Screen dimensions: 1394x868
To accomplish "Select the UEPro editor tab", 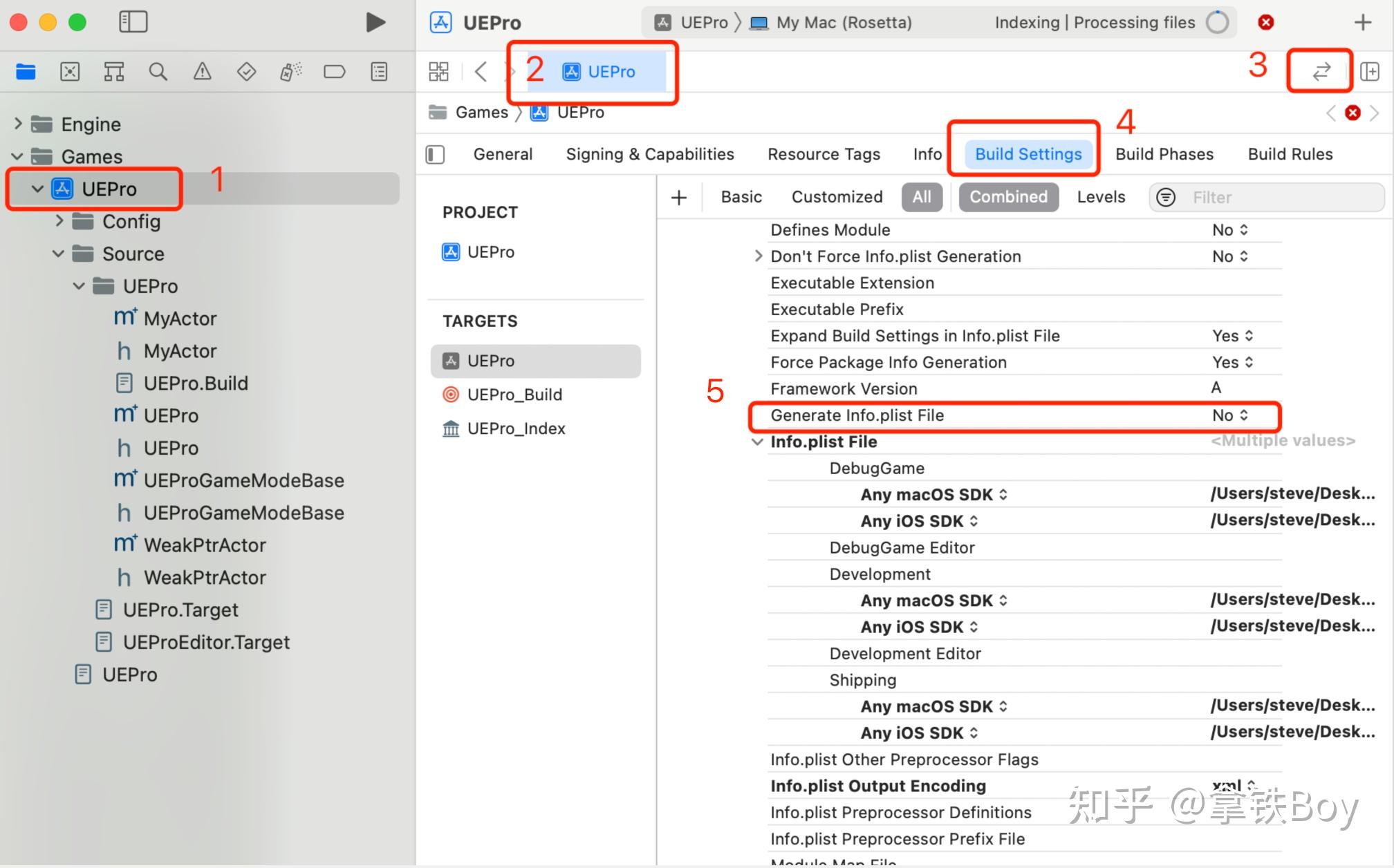I will pos(597,71).
